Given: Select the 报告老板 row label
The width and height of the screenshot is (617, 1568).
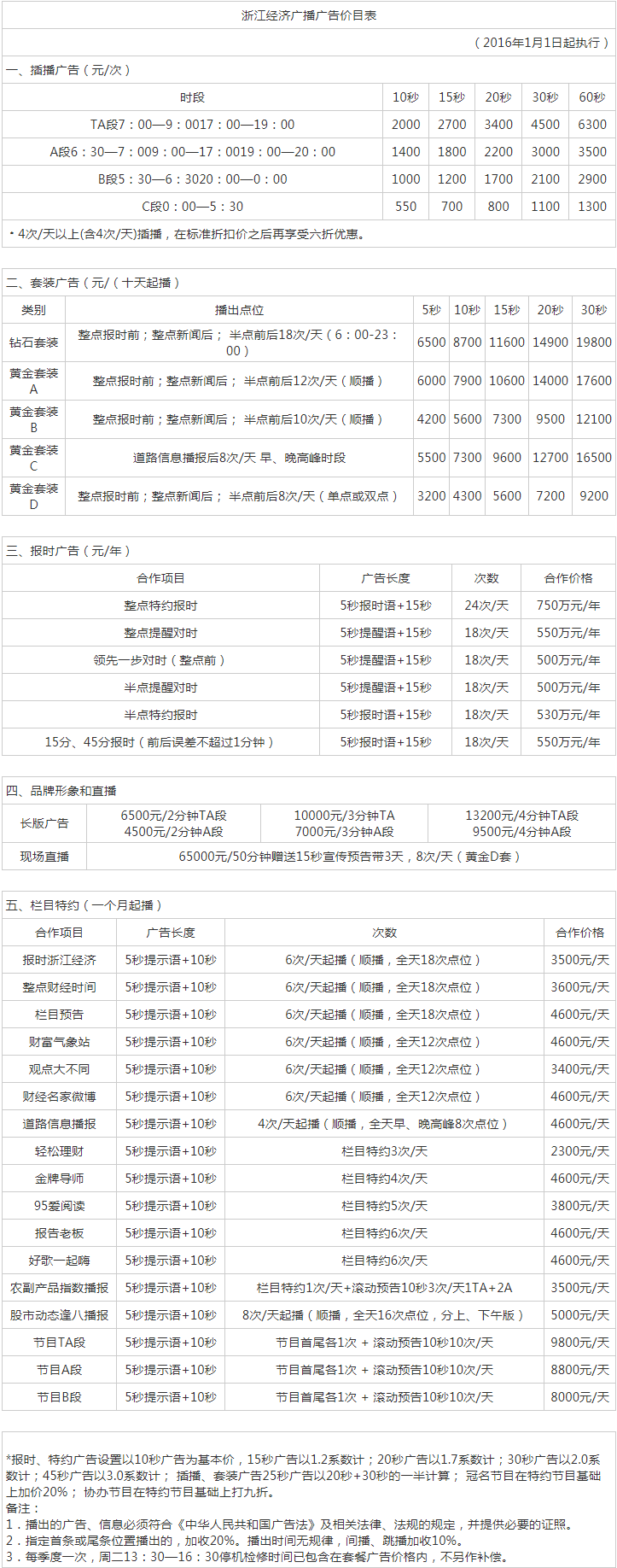Looking at the screenshot, I should click(60, 1233).
